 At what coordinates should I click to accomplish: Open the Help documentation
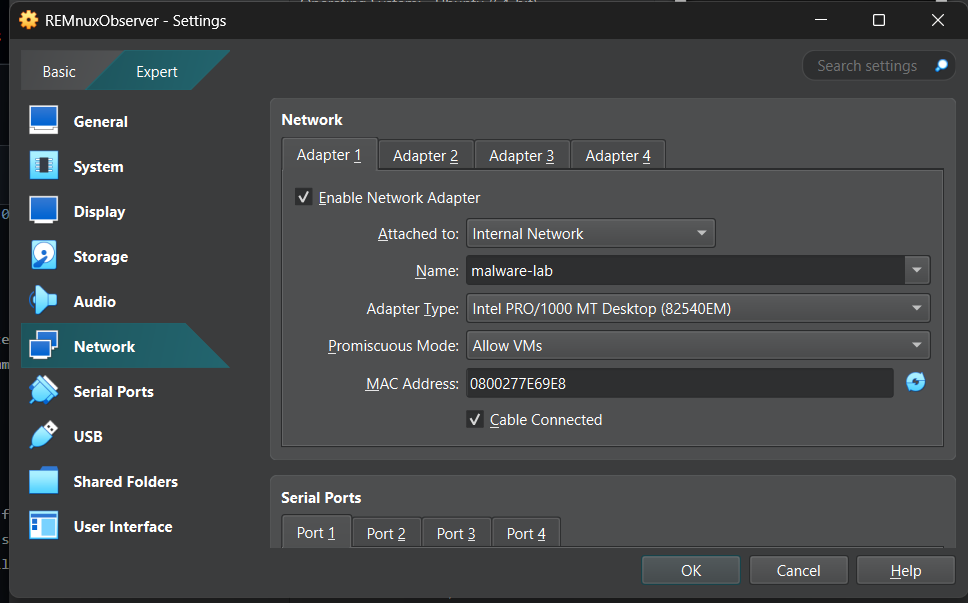[x=905, y=570]
